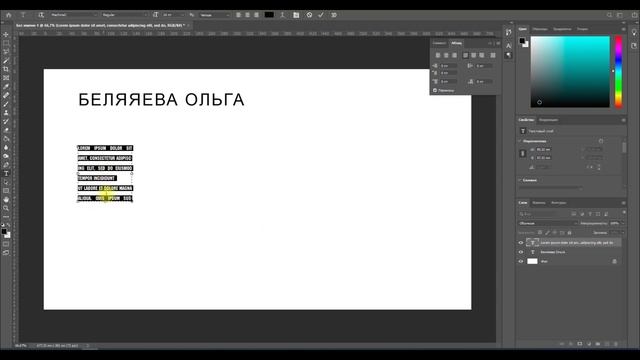The width and height of the screenshot is (640, 360).
Task: Select the Eyedropper tool
Action: (6, 87)
